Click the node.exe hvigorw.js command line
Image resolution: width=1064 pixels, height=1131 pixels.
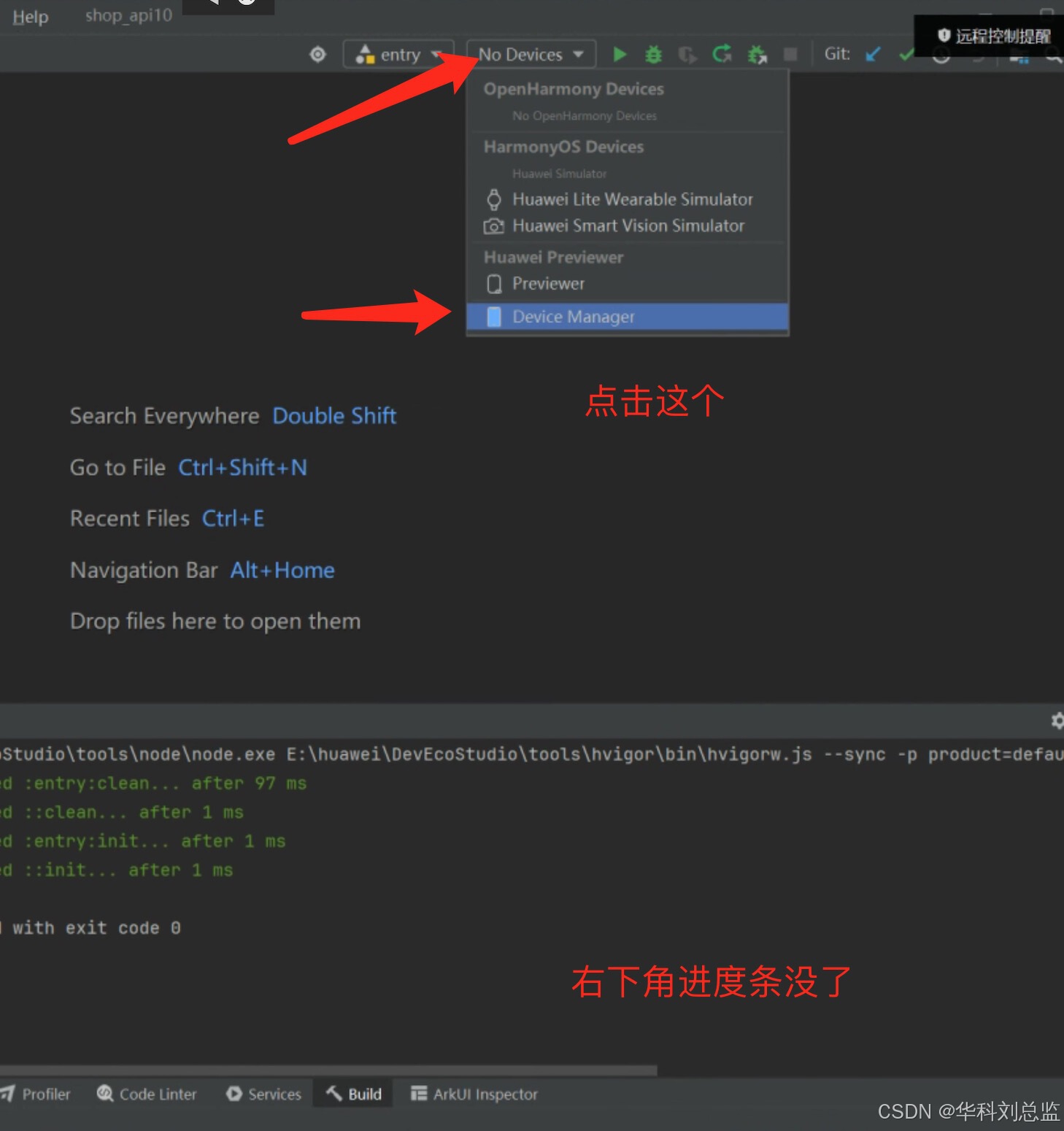pyautogui.click(x=532, y=754)
